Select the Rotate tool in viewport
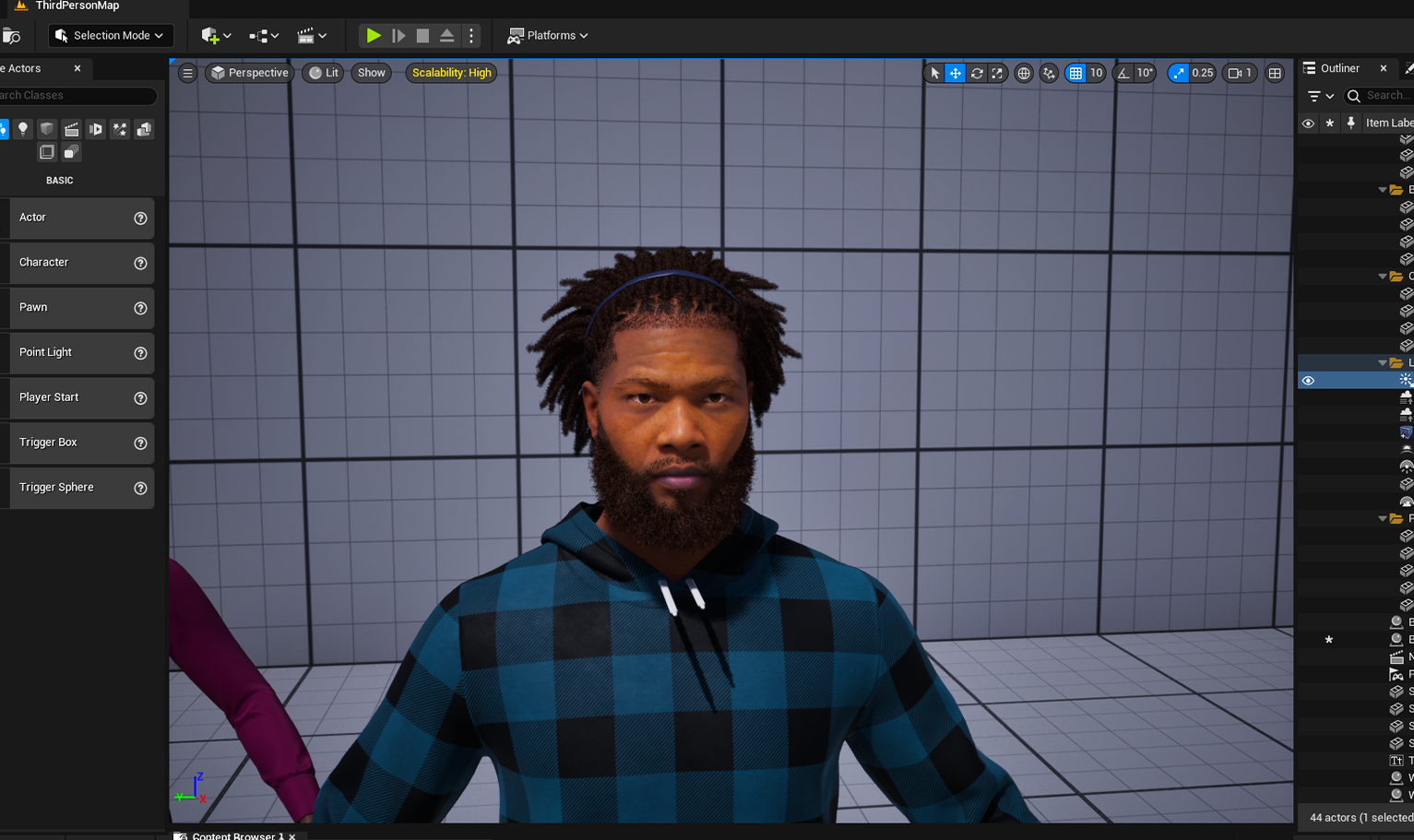 pos(977,73)
